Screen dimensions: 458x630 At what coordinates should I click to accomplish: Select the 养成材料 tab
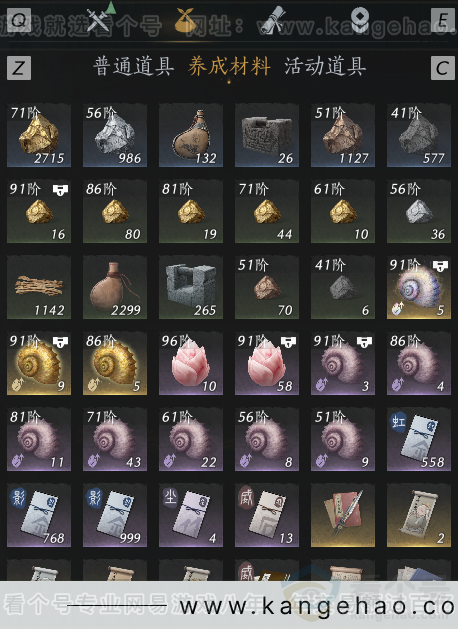point(229,66)
